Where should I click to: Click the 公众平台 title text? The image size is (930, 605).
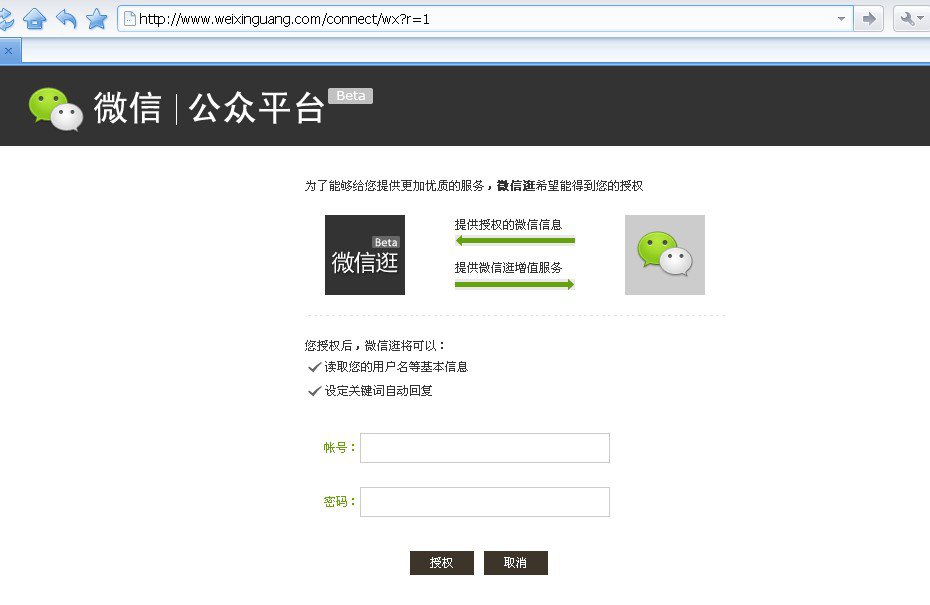[256, 108]
